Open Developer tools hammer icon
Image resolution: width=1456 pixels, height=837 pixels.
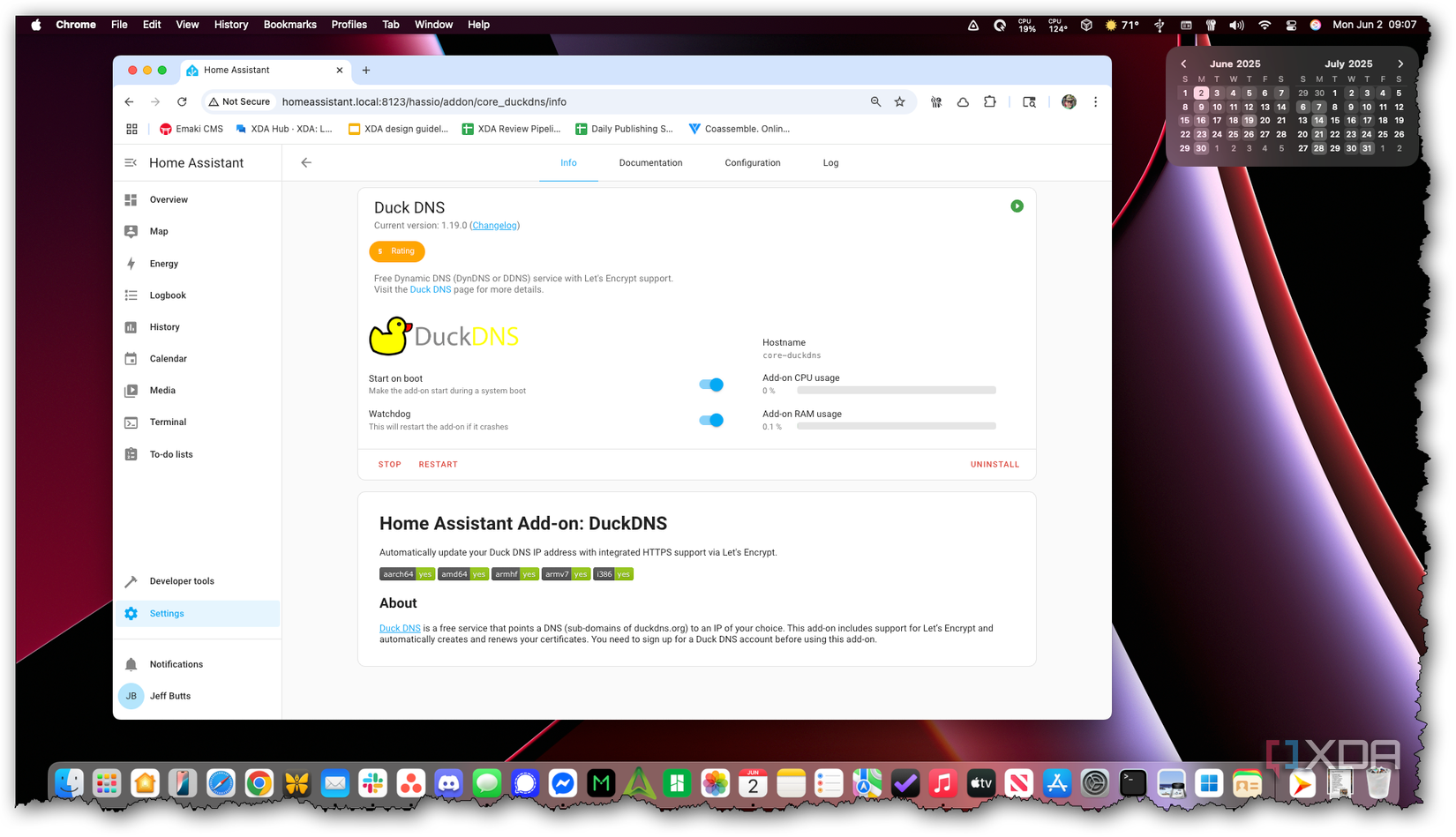(131, 581)
